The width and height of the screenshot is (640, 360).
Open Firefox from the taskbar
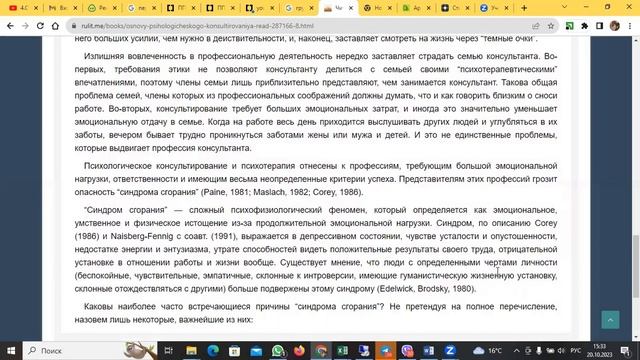(299, 351)
